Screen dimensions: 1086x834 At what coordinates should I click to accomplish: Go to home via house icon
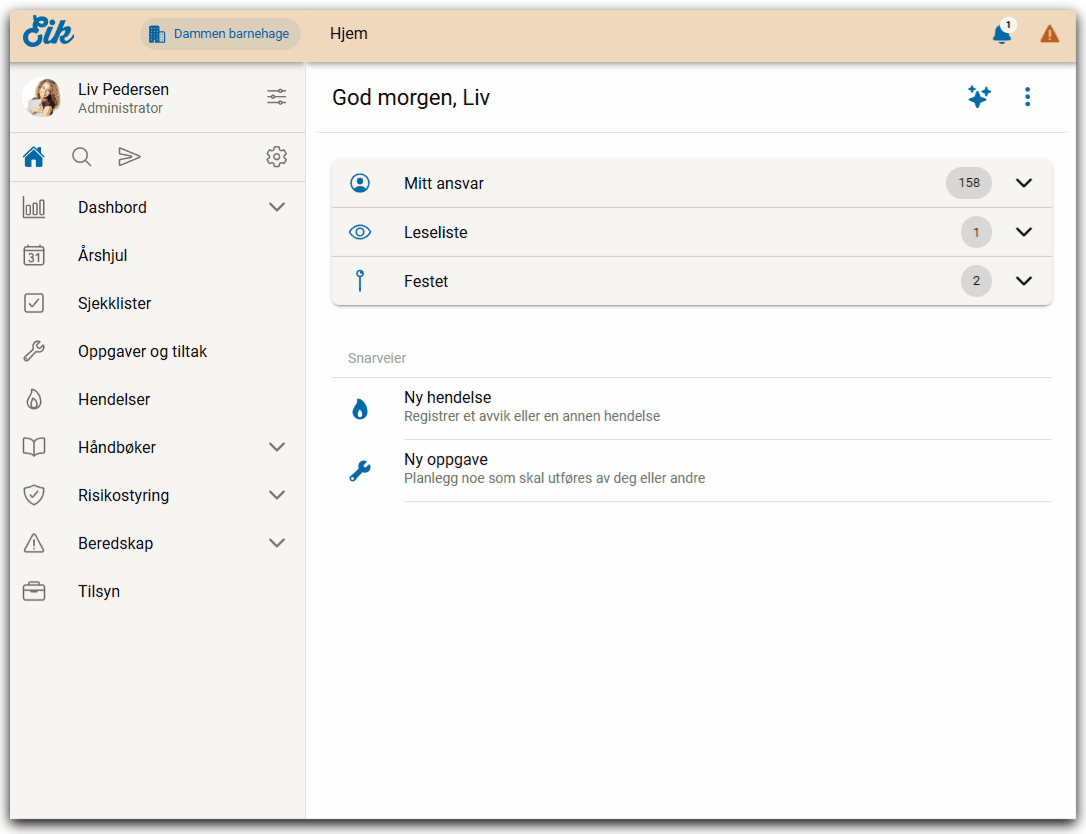coord(34,157)
